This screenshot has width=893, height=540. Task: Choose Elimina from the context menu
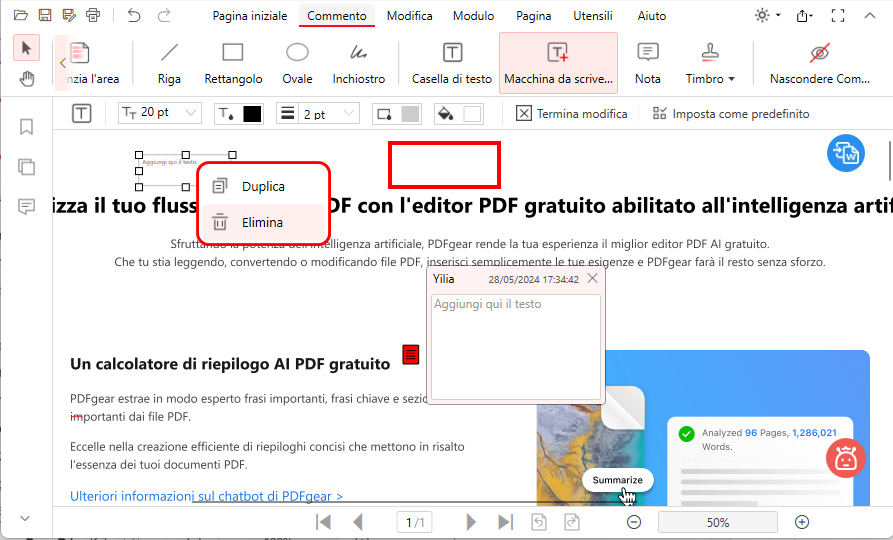pos(264,222)
